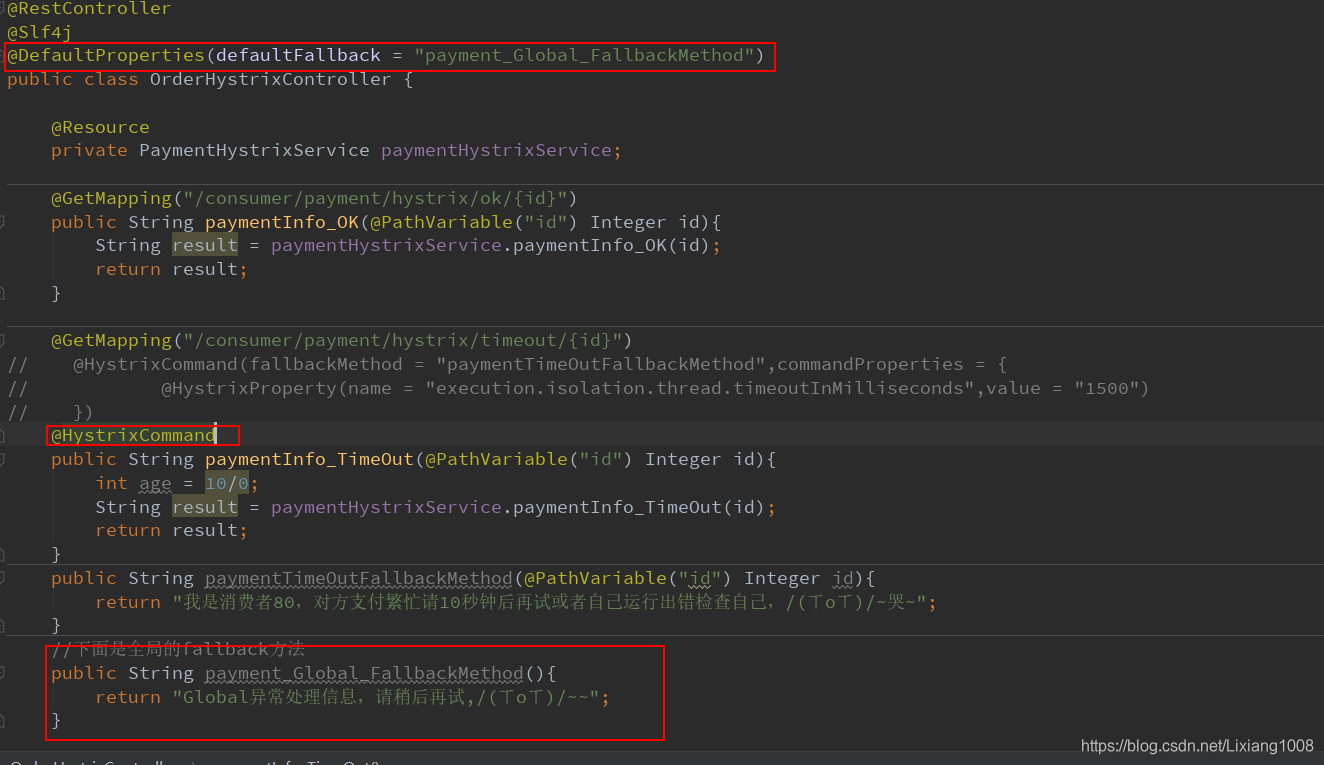The image size is (1324, 765).
Task: Click highlighted result variable in paymentInfo_OK body
Action: pyautogui.click(x=205, y=245)
